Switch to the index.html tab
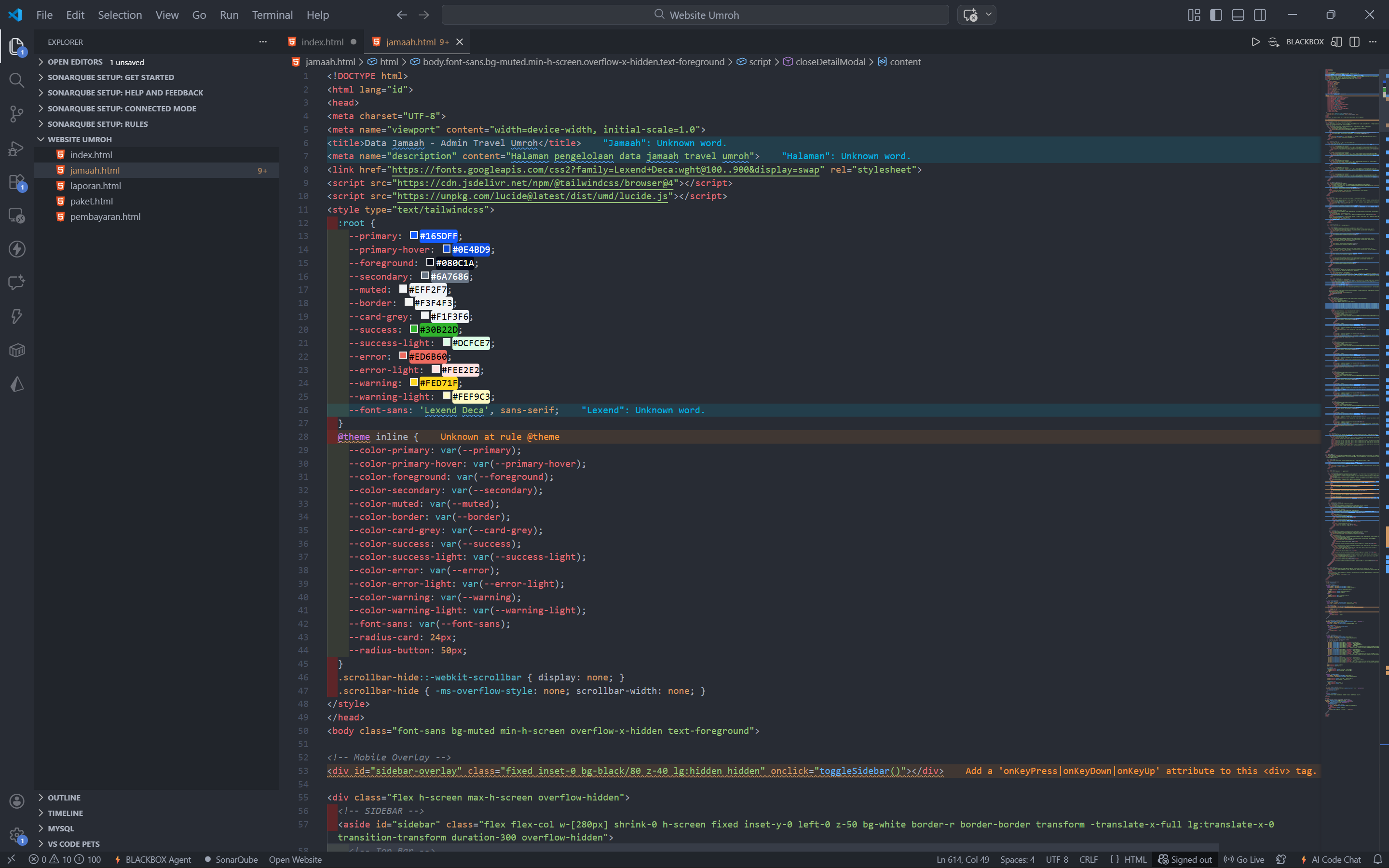 point(322,42)
